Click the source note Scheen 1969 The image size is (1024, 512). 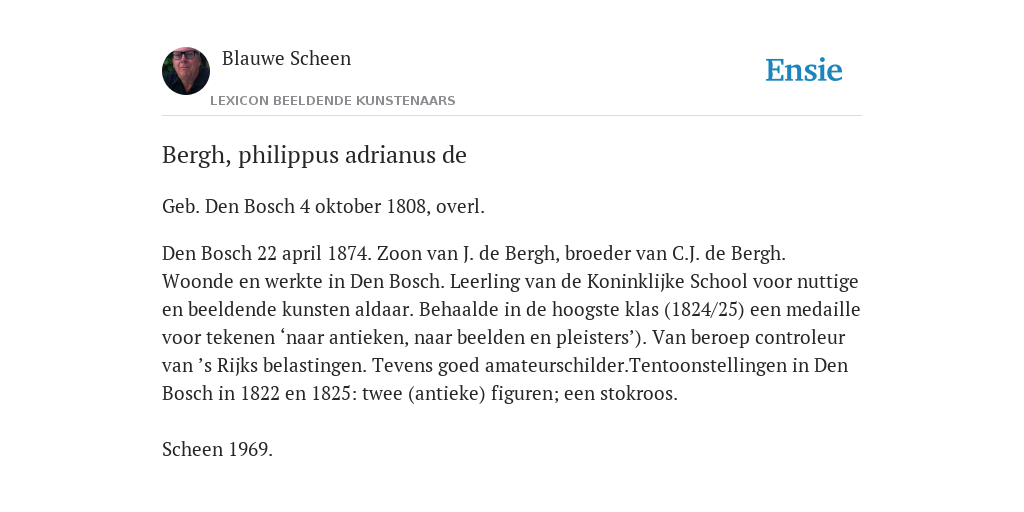(x=217, y=449)
